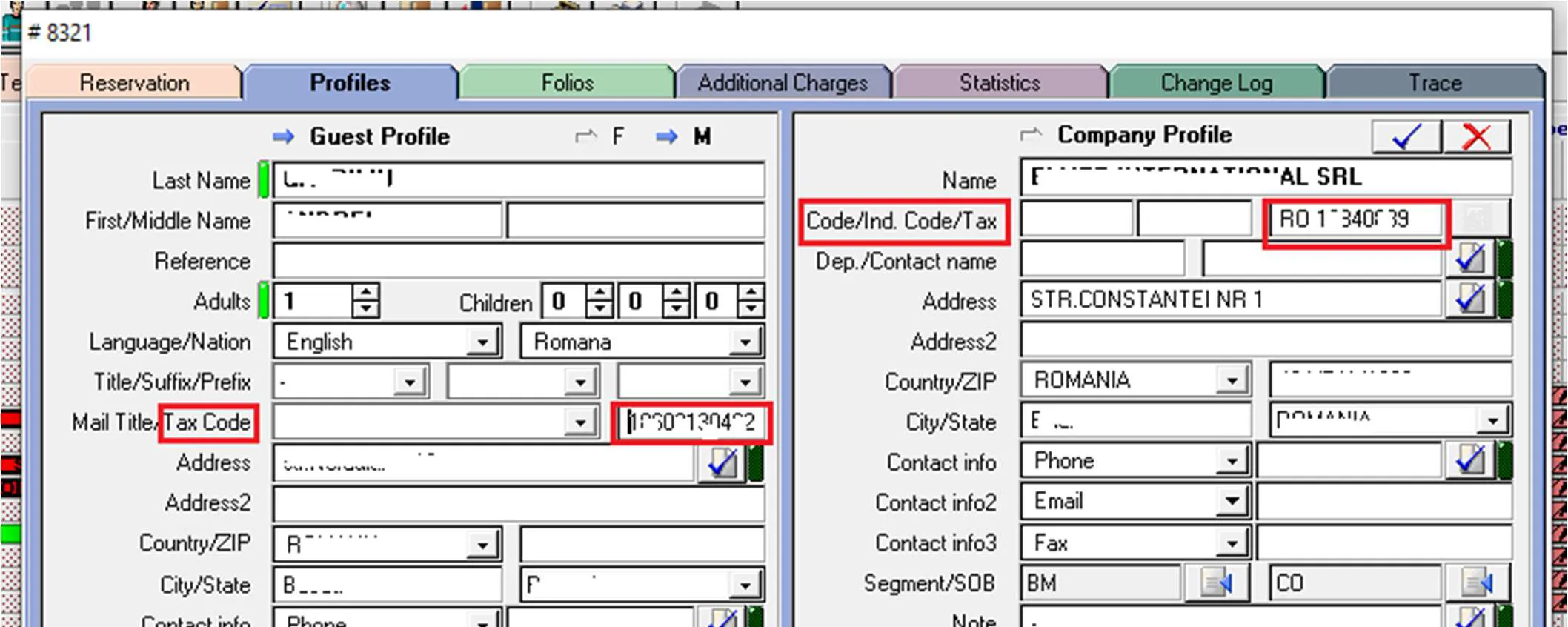Cancel company profile with red X button

1477,136
